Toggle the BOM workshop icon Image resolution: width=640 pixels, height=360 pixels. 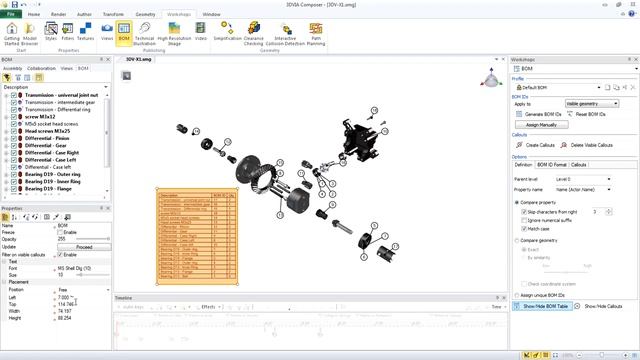pos(124,33)
